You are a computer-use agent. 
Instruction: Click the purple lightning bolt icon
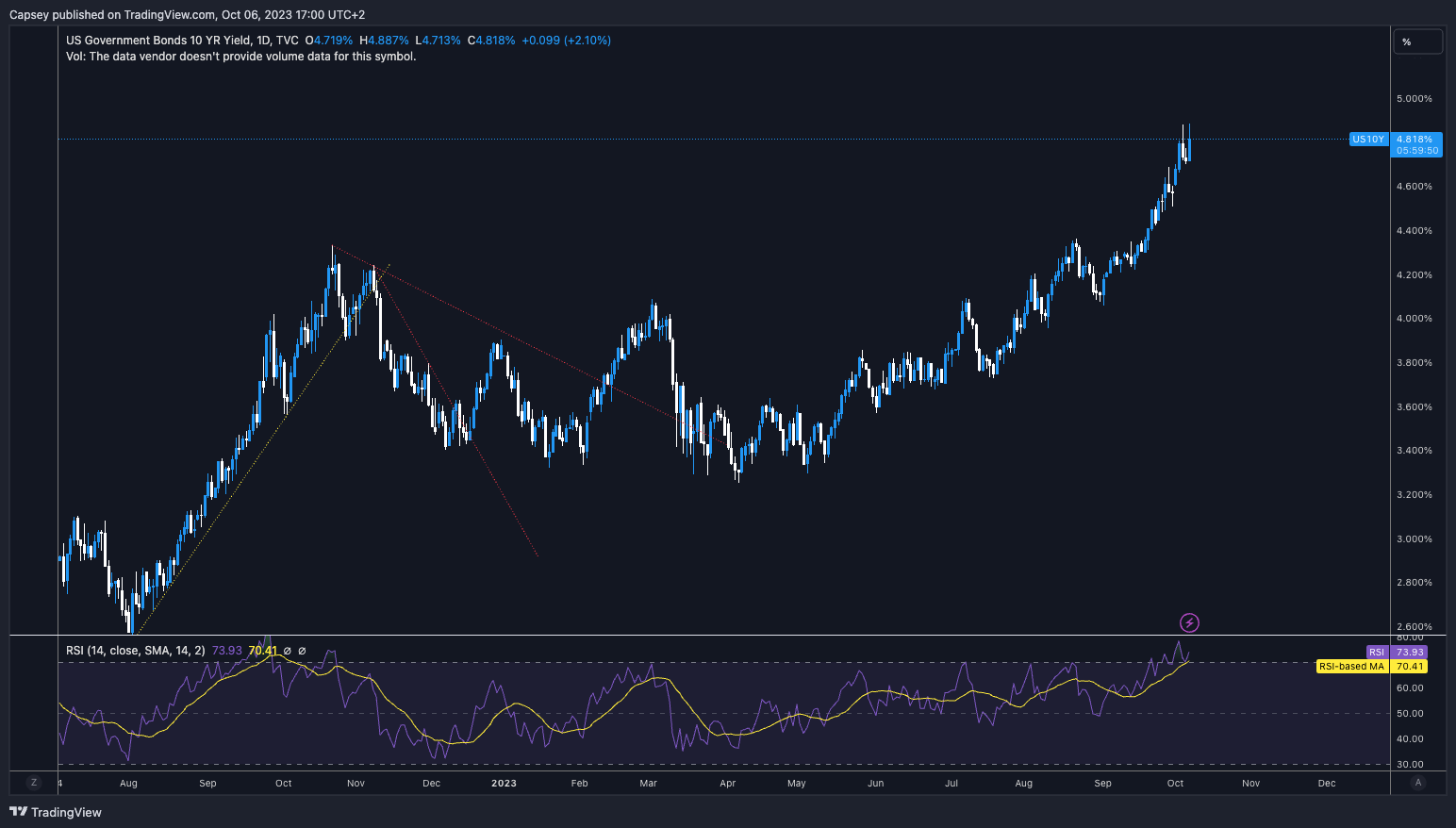tap(1190, 622)
